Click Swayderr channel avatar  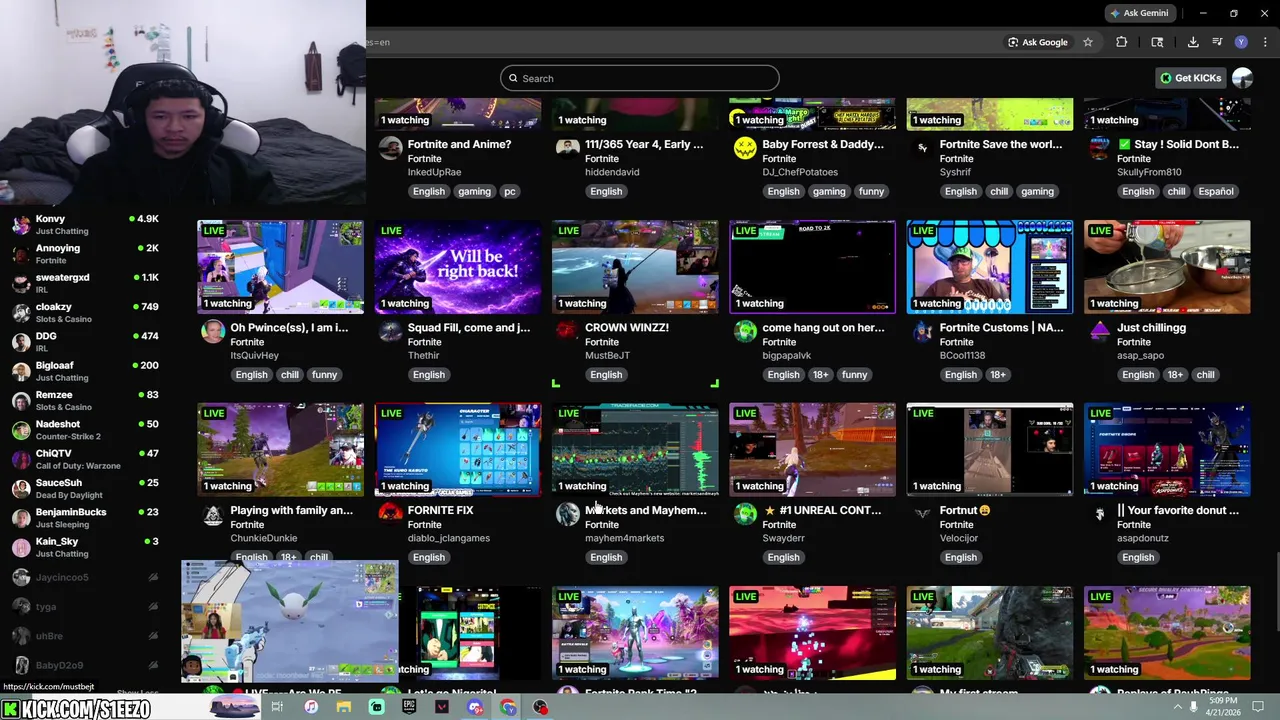(745, 514)
